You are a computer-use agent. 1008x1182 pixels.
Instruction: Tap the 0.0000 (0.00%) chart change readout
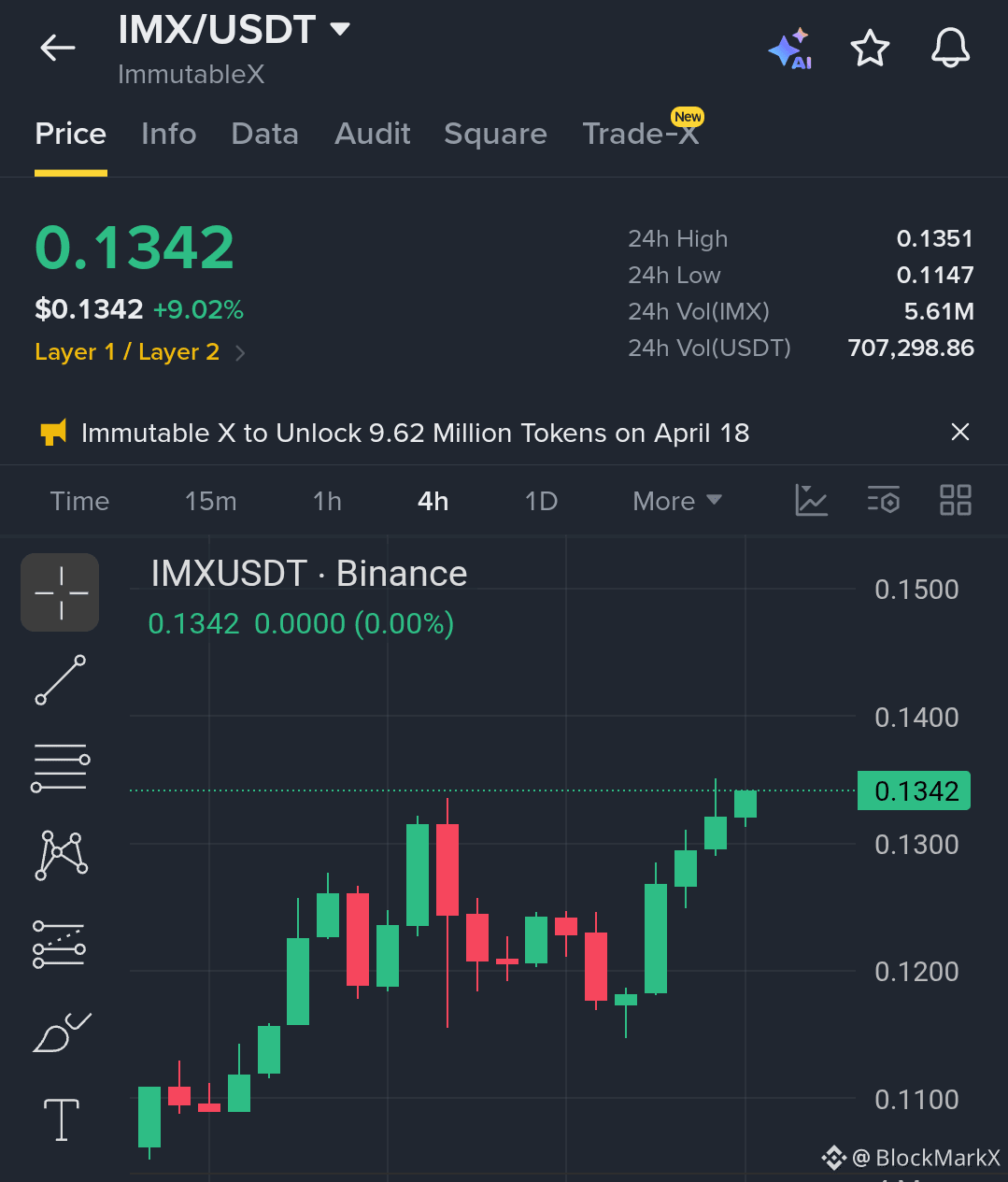(x=354, y=623)
